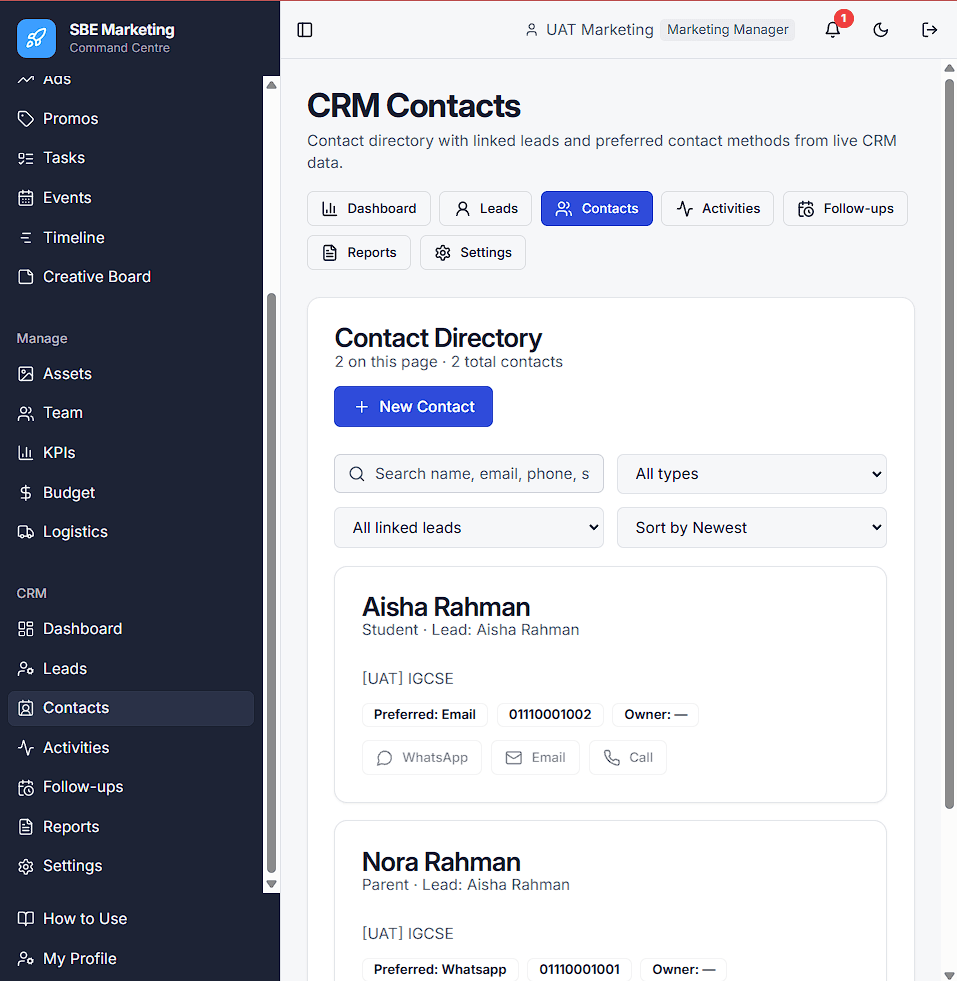
Task: Click the New Contact button
Action: pos(413,407)
